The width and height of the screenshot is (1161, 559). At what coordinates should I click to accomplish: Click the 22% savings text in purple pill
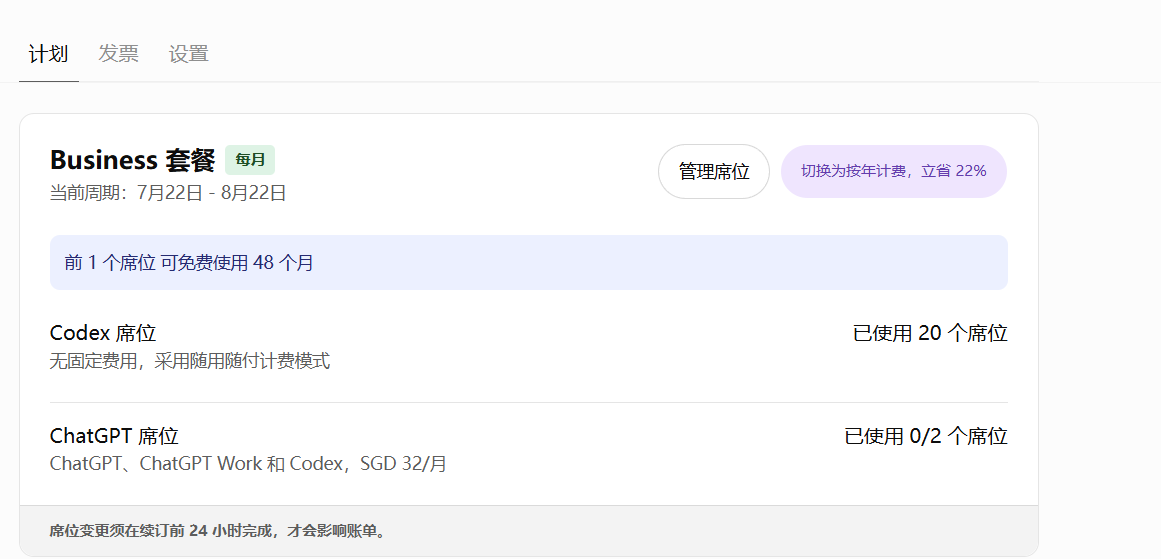pyautogui.click(x=971, y=171)
